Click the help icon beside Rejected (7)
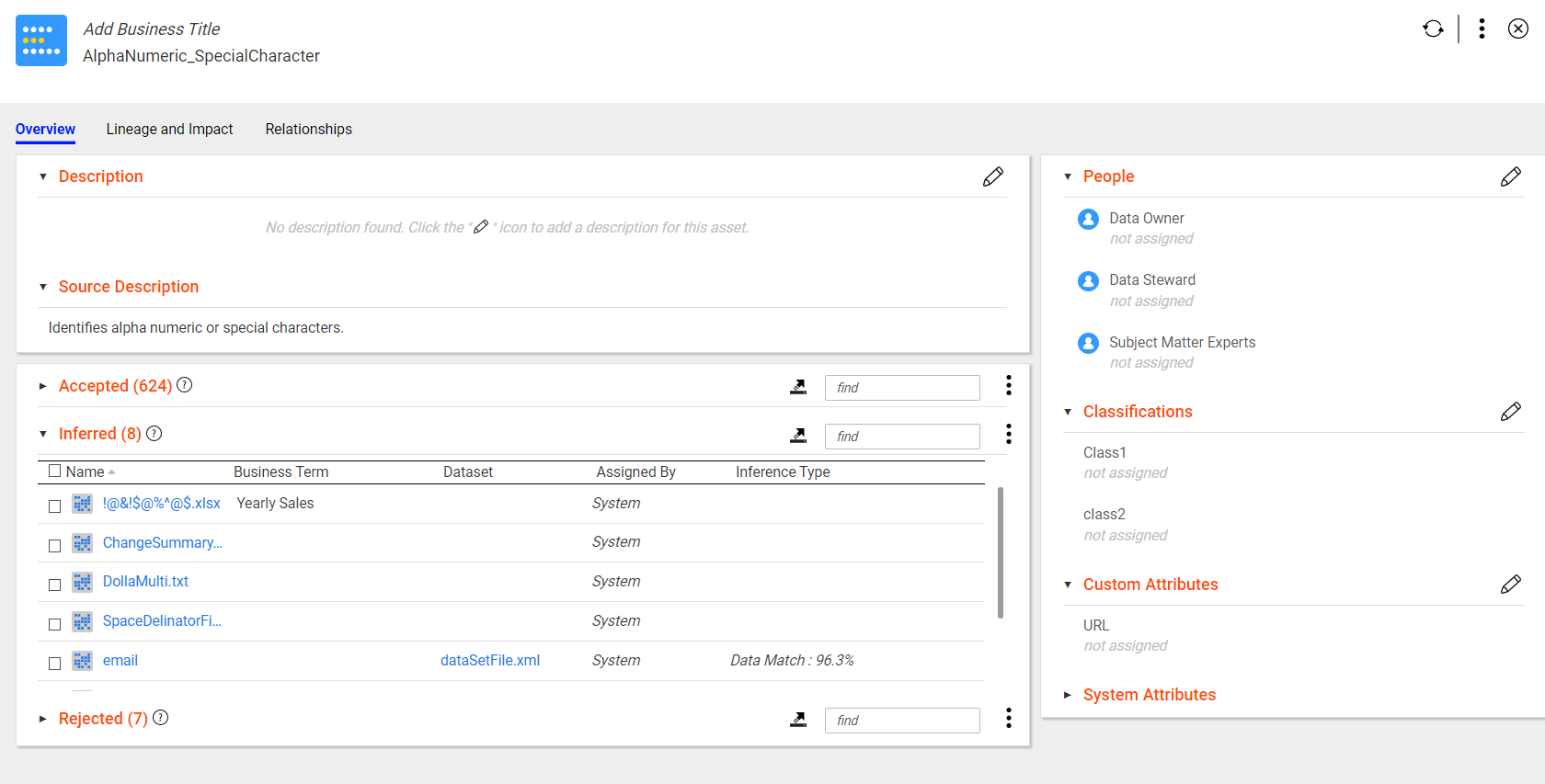 click(x=161, y=718)
